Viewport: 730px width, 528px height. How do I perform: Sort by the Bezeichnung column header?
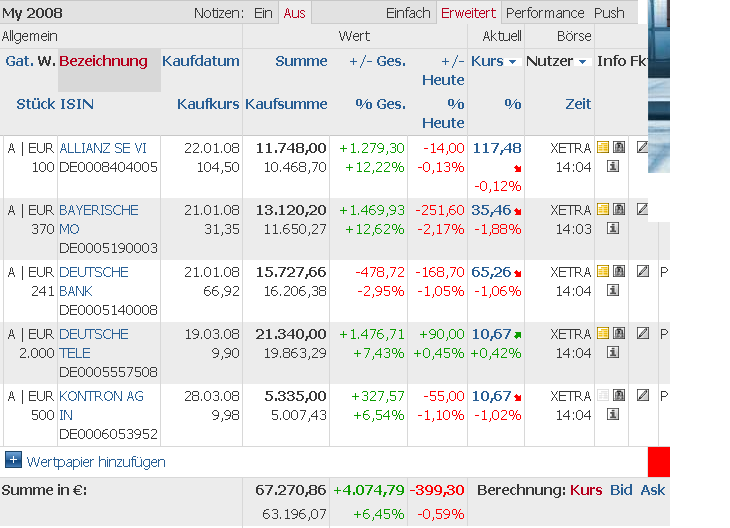coord(103,61)
